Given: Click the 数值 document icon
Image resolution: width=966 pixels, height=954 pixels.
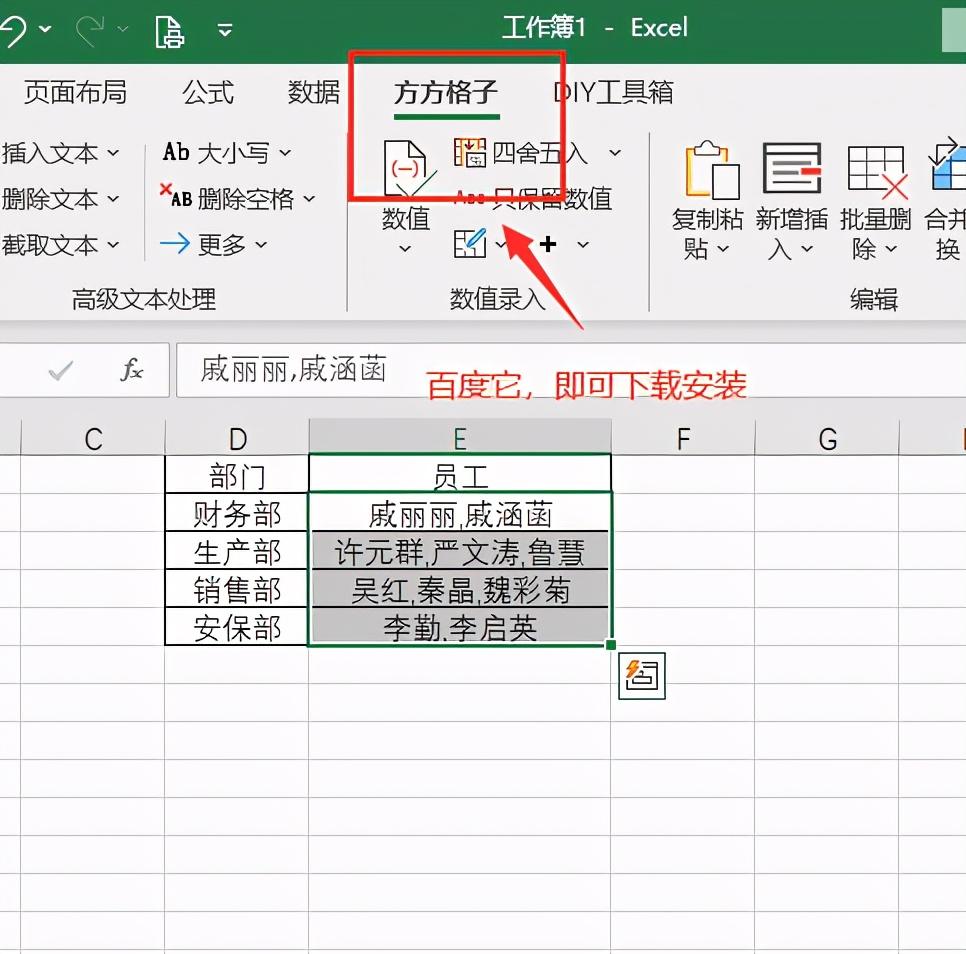Looking at the screenshot, I should coord(408,170).
